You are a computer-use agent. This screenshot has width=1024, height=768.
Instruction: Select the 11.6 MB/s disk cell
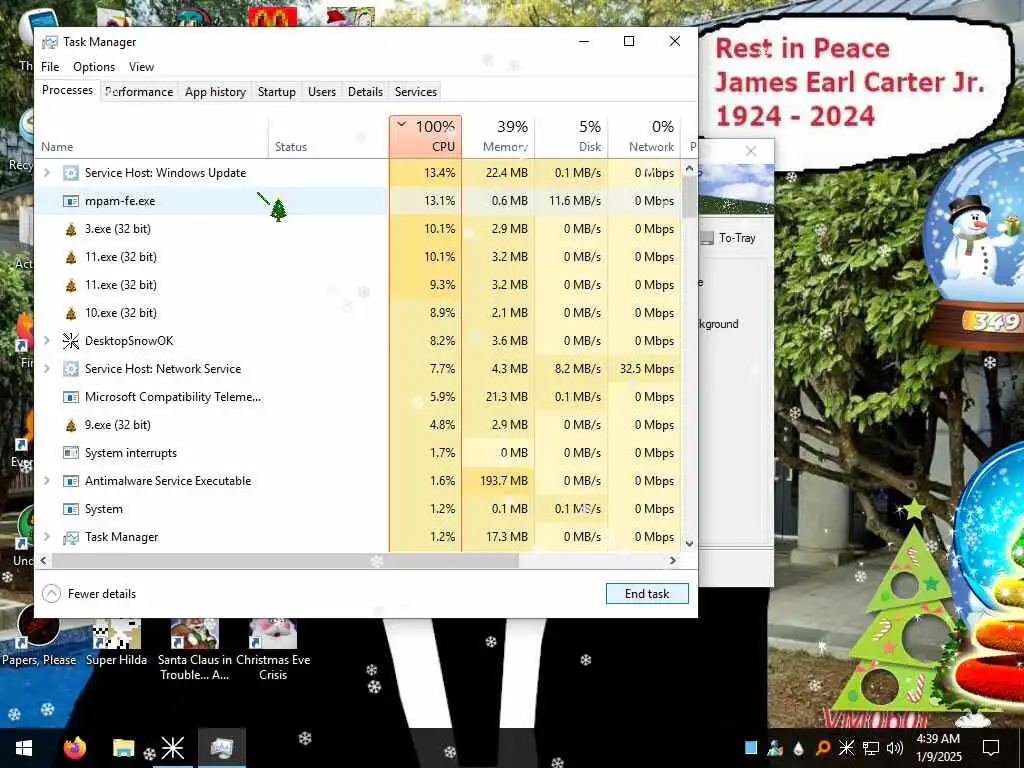571,201
